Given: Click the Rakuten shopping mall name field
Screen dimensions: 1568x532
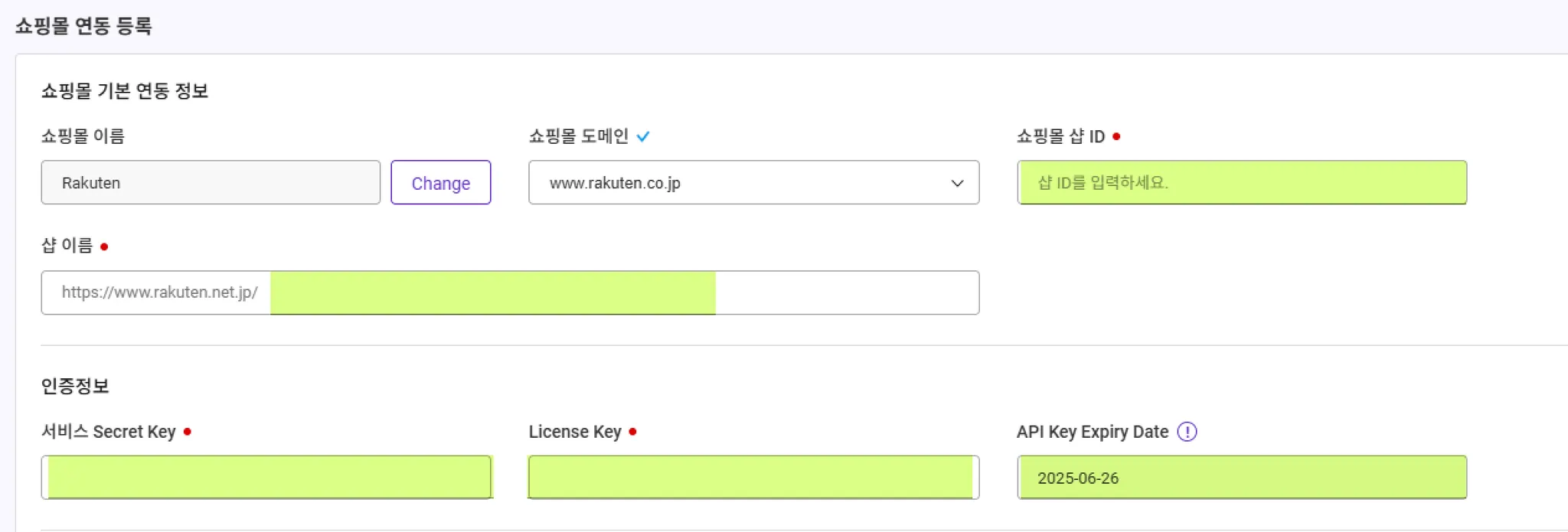Looking at the screenshot, I should tap(211, 183).
